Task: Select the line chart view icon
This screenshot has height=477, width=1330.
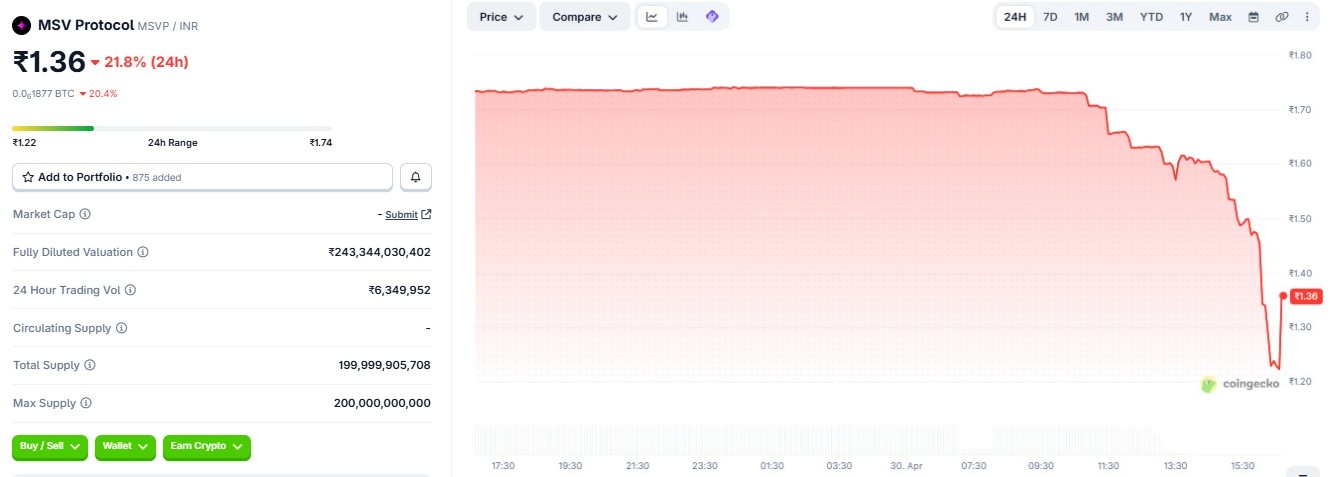Action: click(652, 17)
